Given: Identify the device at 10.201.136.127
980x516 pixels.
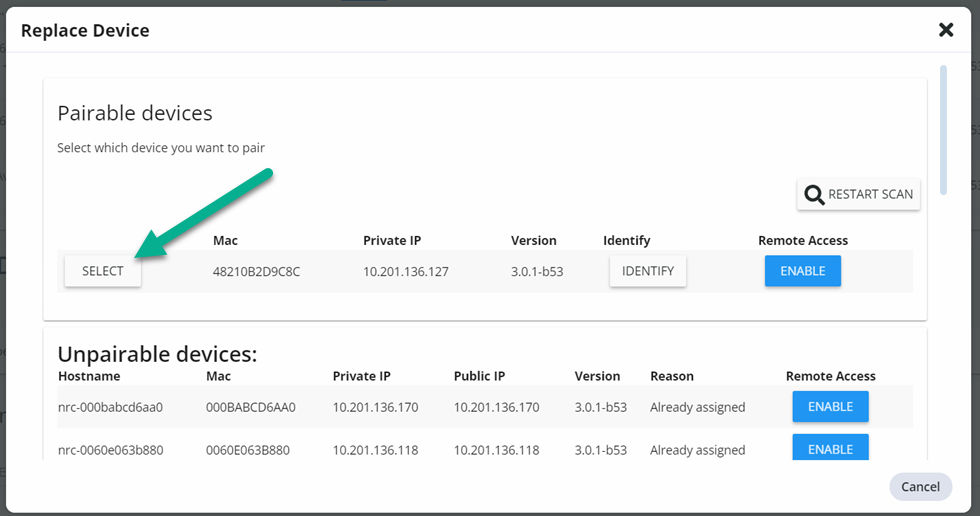Looking at the screenshot, I should pos(648,271).
